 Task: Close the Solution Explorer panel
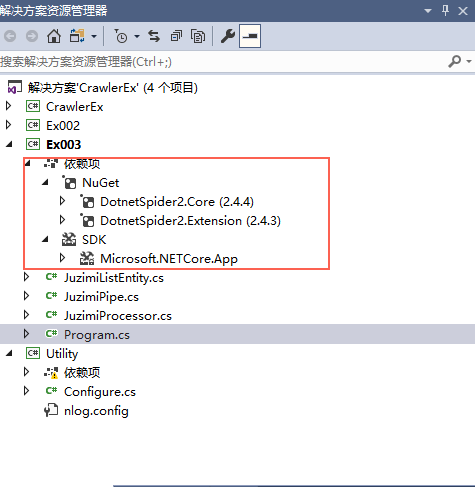click(463, 11)
